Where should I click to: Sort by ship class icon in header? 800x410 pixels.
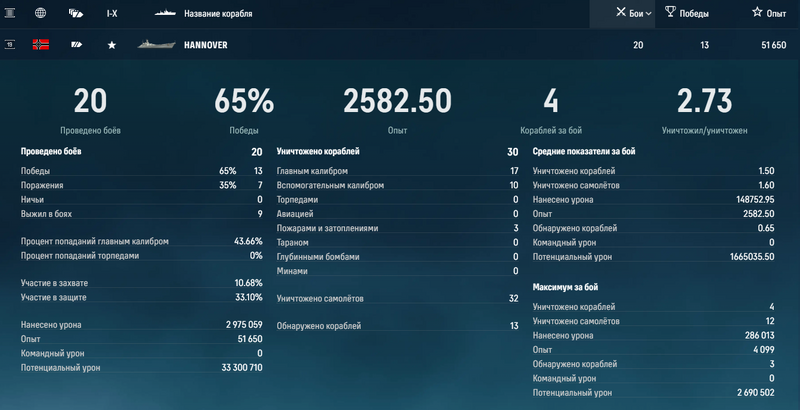pyautogui.click(x=75, y=14)
